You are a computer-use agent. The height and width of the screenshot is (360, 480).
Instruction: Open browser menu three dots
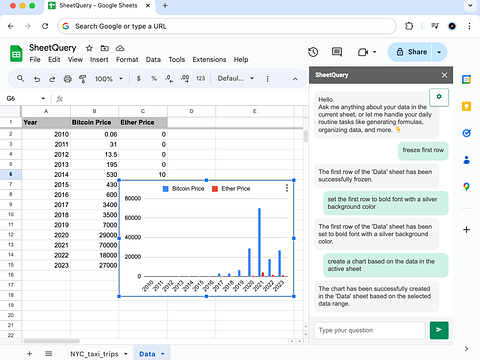click(x=469, y=26)
